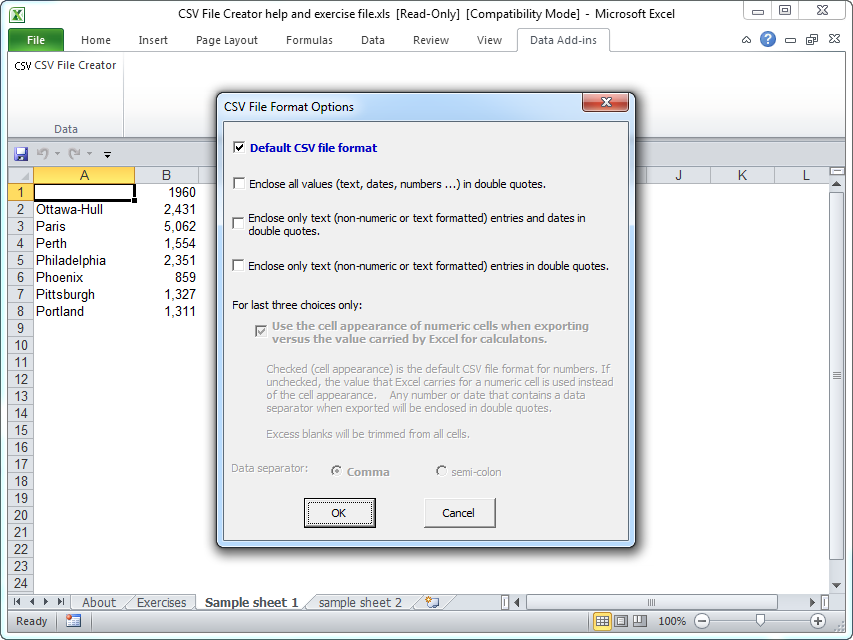Switch to the Insert ribbon tab
This screenshot has height=640, width=853.
point(153,40)
